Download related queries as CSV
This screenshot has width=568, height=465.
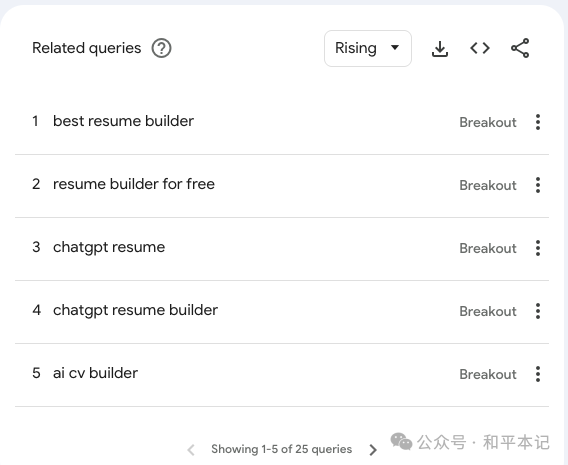[x=440, y=49]
